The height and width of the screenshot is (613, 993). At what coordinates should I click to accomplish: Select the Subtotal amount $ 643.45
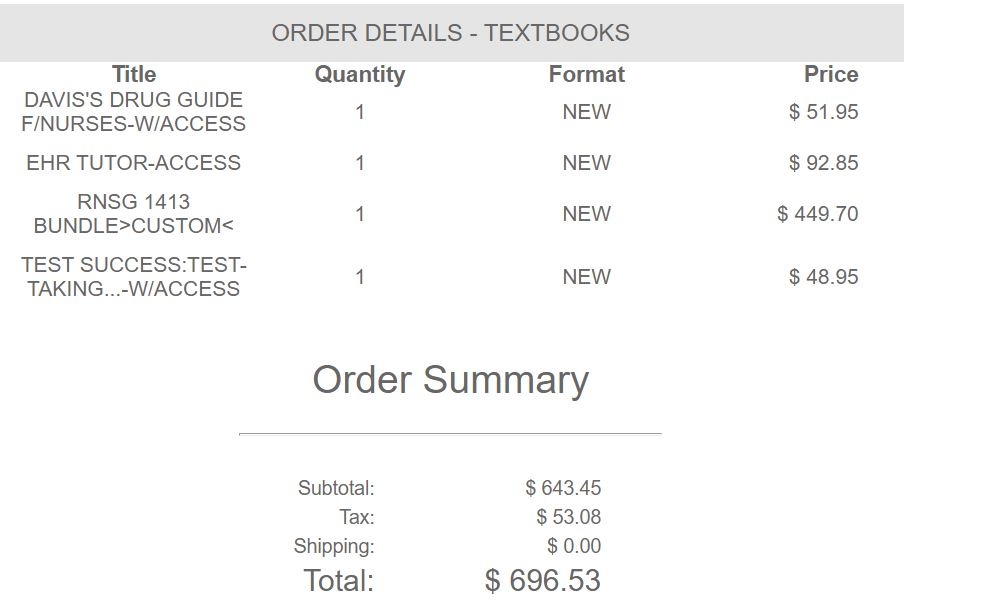click(563, 488)
